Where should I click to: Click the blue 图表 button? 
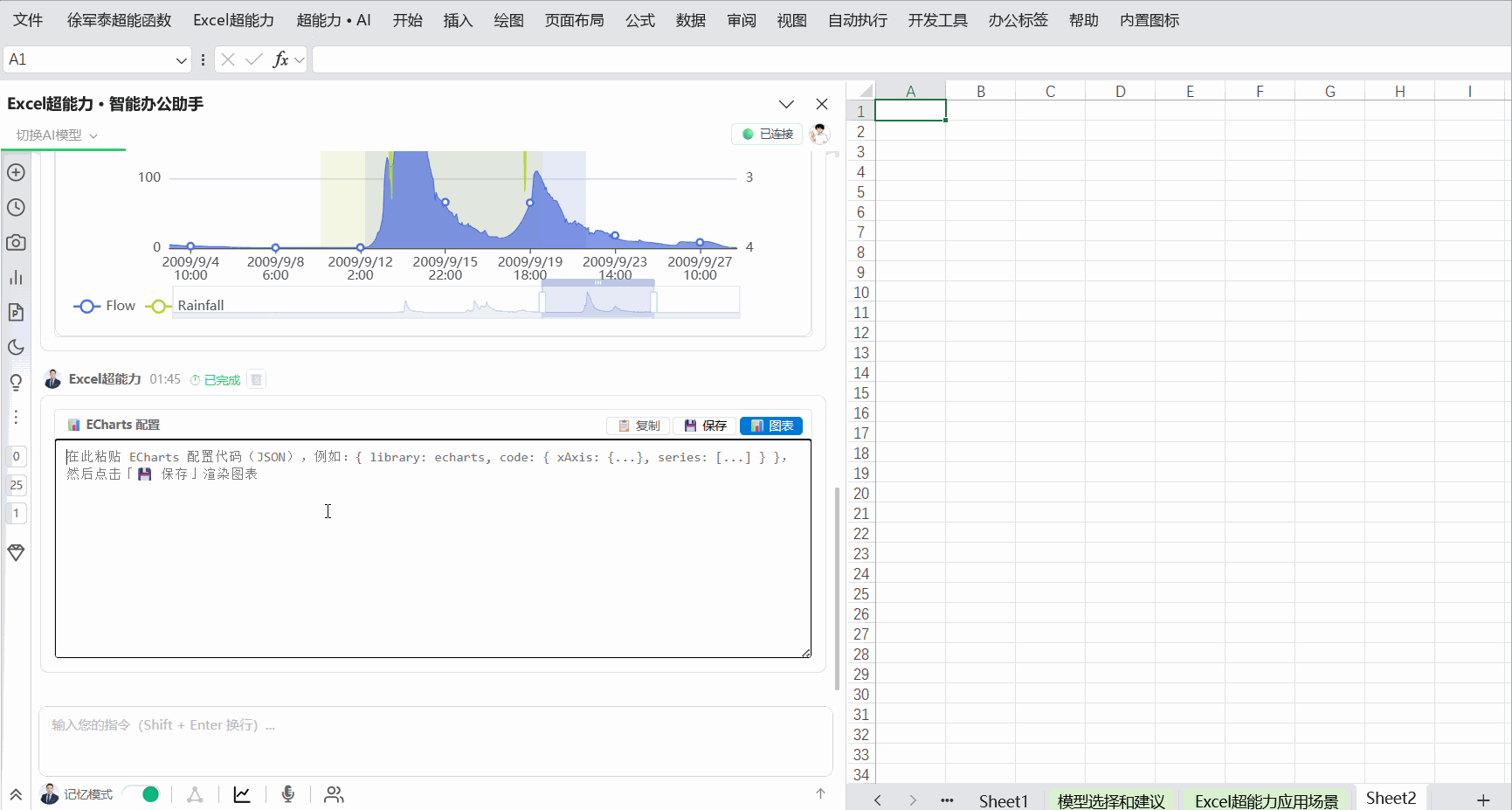coord(771,426)
